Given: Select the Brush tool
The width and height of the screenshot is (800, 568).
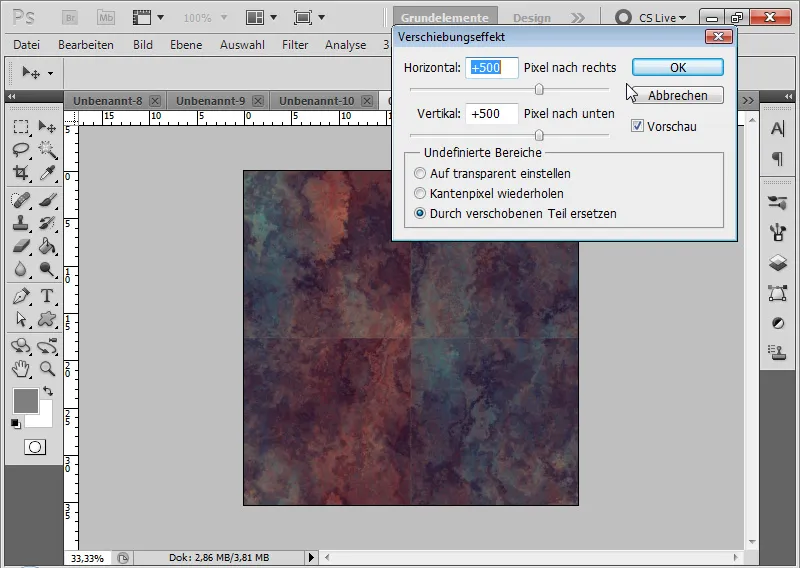Looking at the screenshot, I should [x=47, y=200].
